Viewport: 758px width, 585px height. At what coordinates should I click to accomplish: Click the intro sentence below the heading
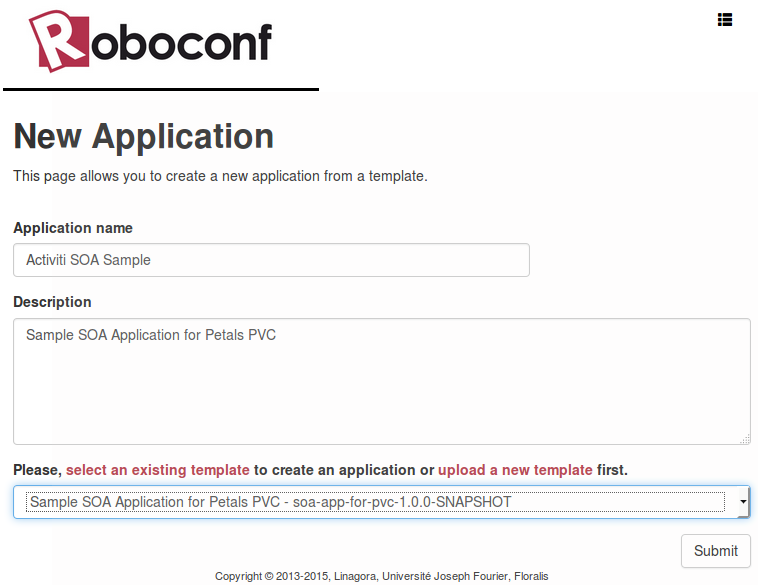pyautogui.click(x=220, y=176)
